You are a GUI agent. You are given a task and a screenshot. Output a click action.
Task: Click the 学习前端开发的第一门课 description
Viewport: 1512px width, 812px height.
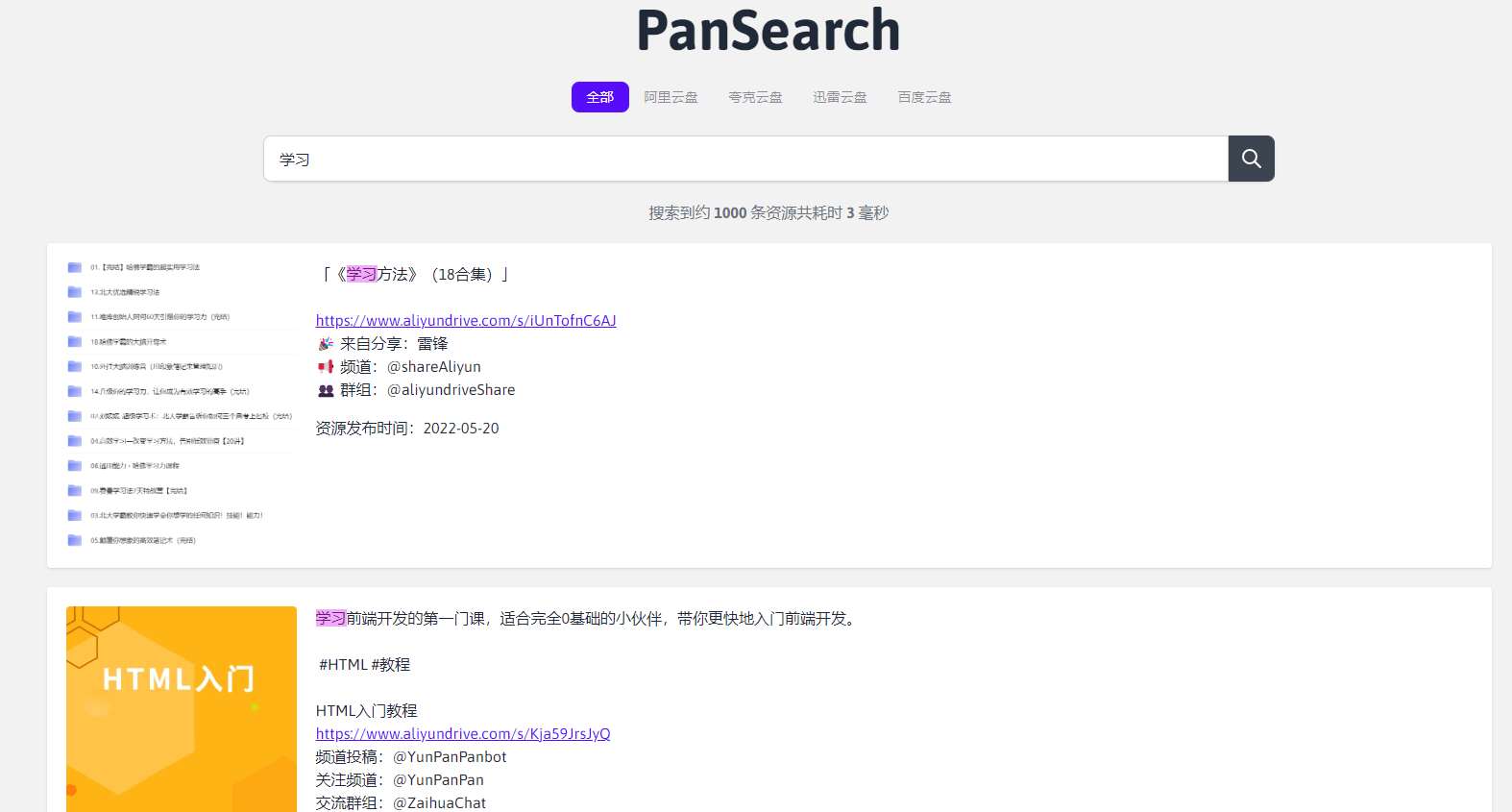tap(586, 619)
